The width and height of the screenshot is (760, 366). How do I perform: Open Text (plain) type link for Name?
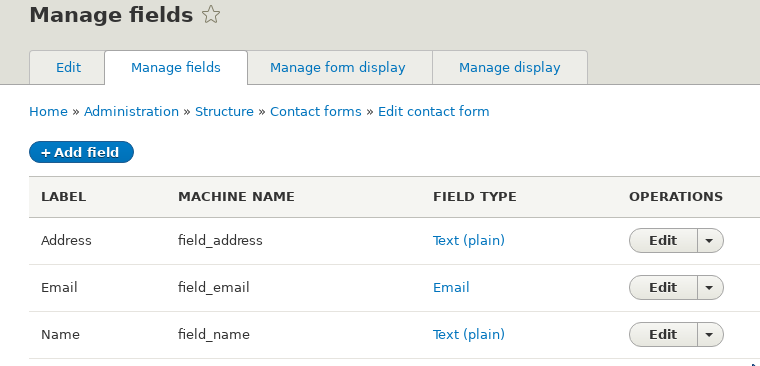pos(469,334)
